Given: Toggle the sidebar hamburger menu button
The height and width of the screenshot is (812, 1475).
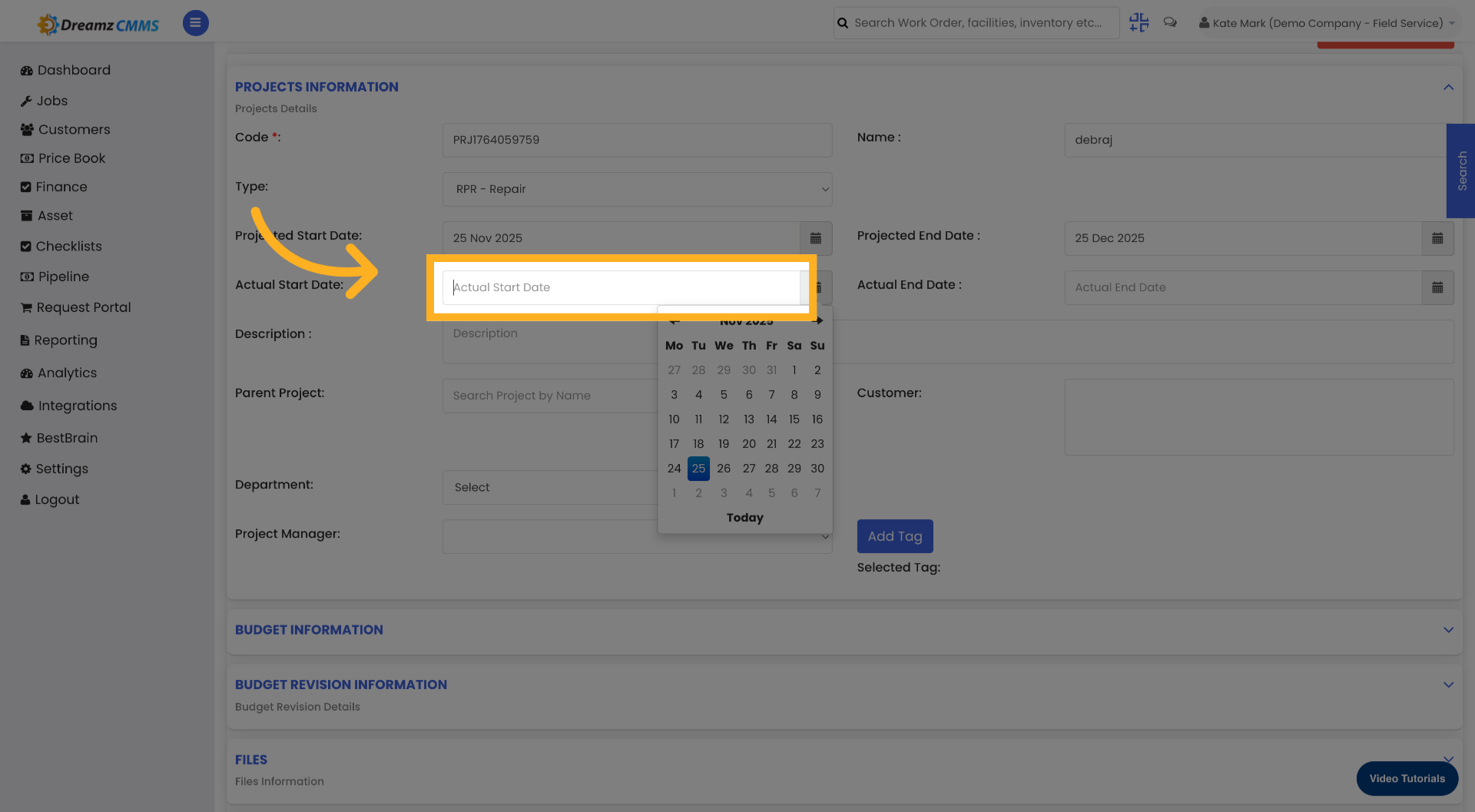Looking at the screenshot, I should click(x=195, y=23).
